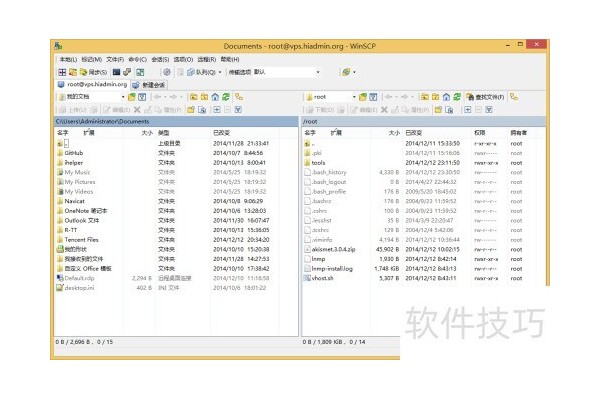This screenshot has height=400, width=600.
Task: Open the Remote (远程) menu
Action: [207, 59]
